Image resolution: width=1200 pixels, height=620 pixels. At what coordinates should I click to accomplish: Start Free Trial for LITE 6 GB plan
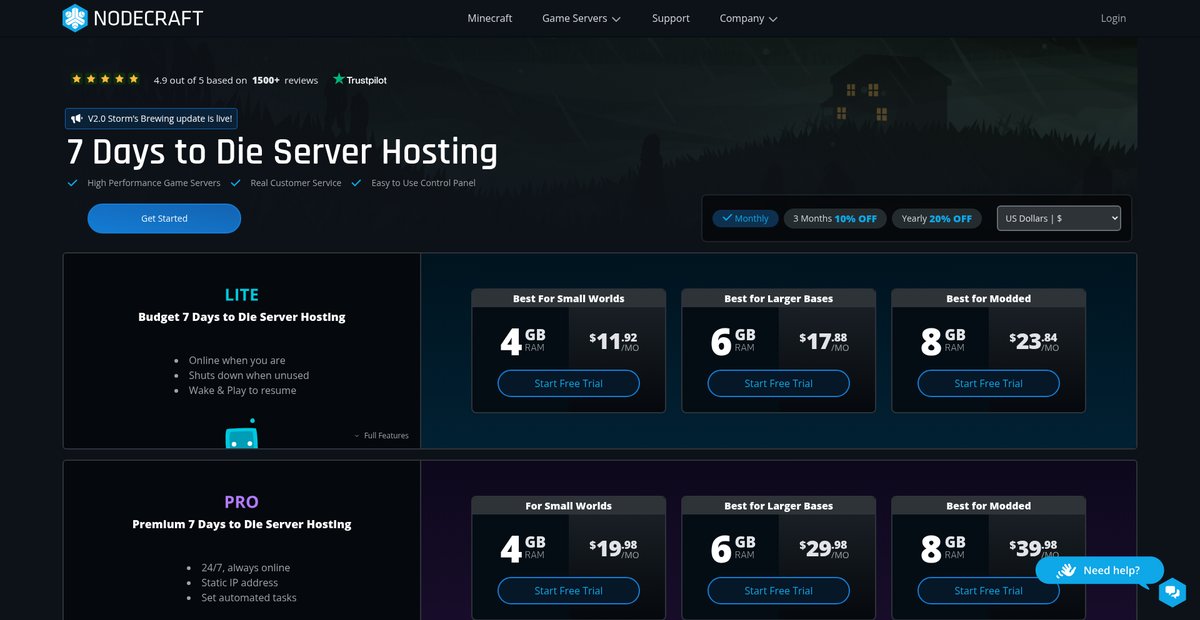[x=779, y=384]
